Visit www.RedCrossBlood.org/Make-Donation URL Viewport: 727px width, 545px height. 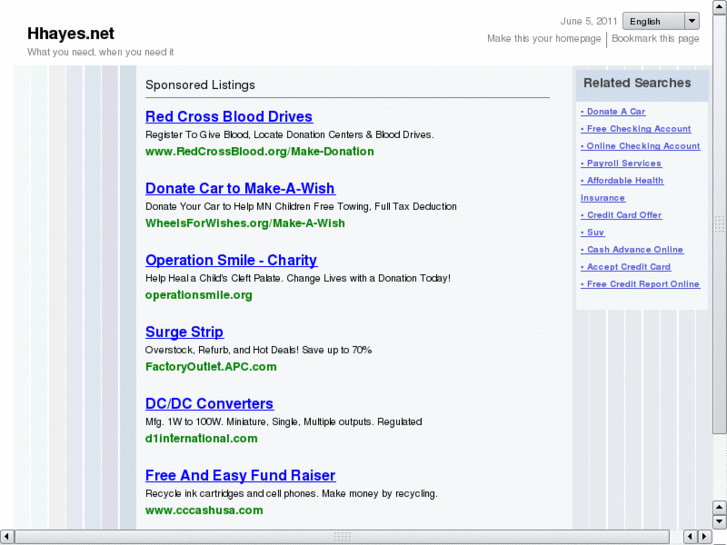259,151
